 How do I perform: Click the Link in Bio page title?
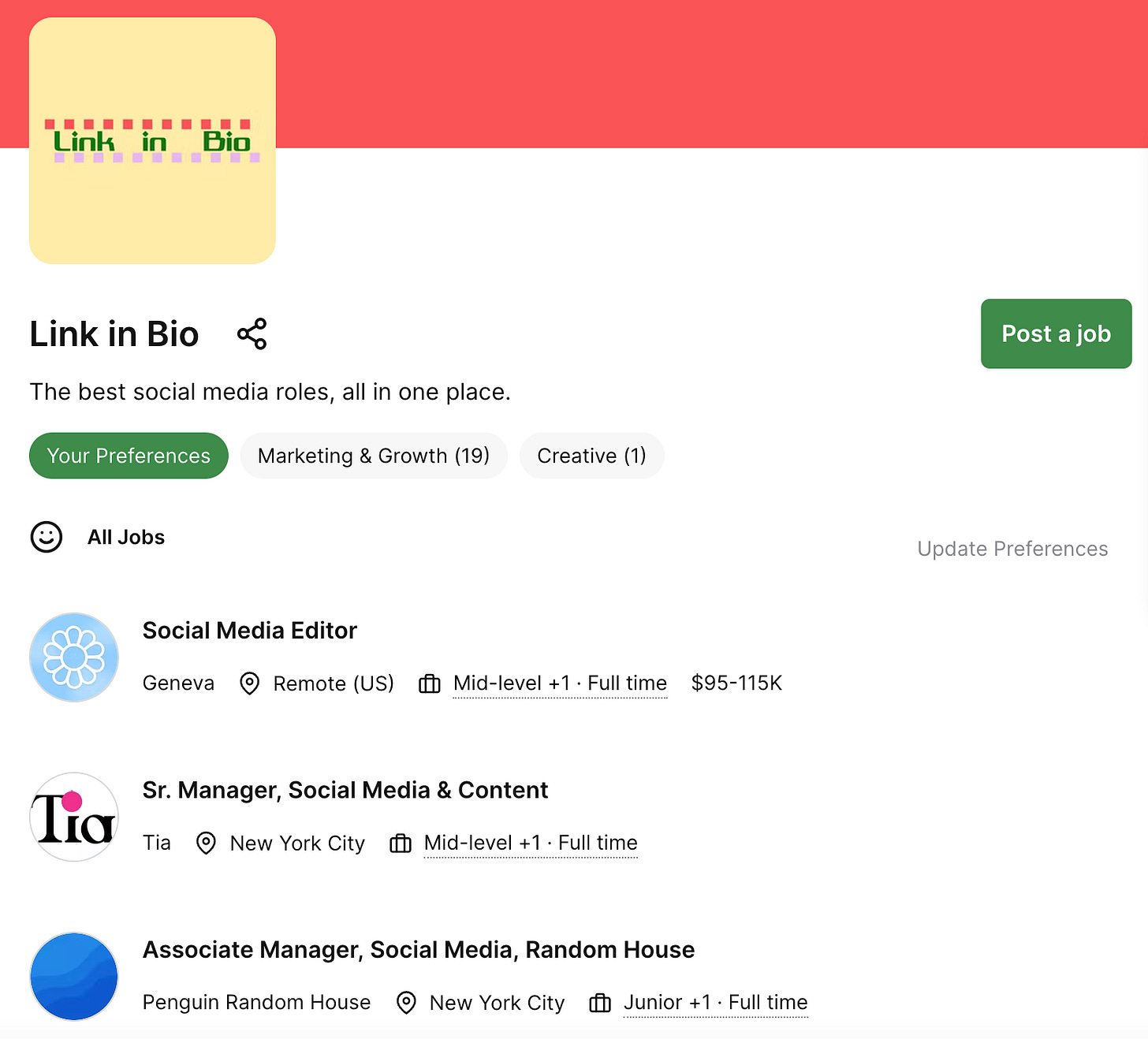[x=114, y=334]
